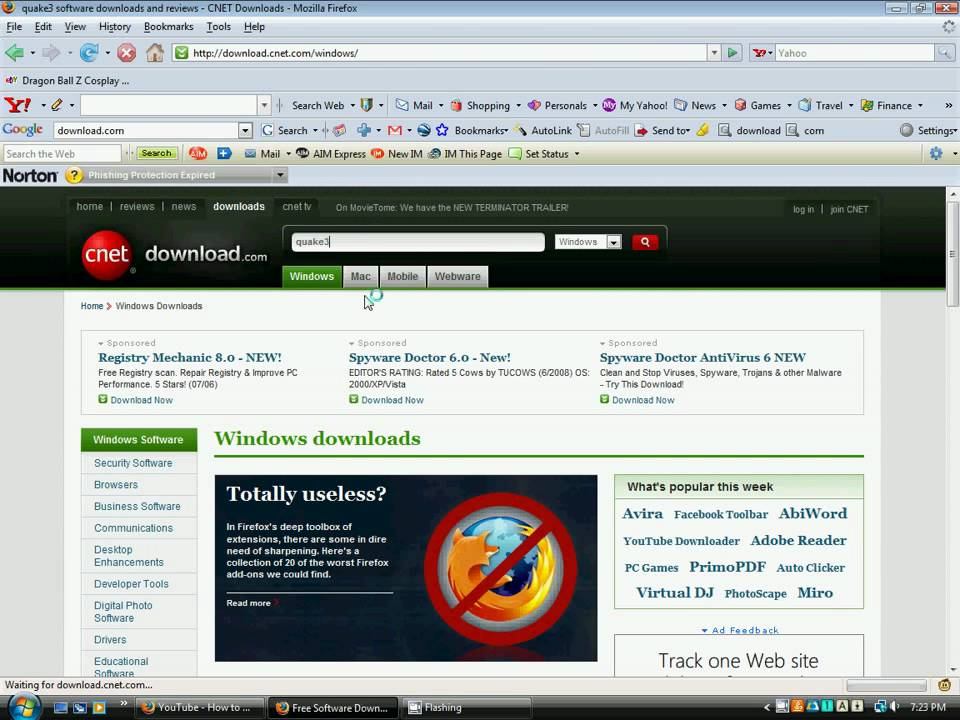Click the Yahoo Y! toolbar logo
This screenshot has height=720, width=960.
(18, 105)
